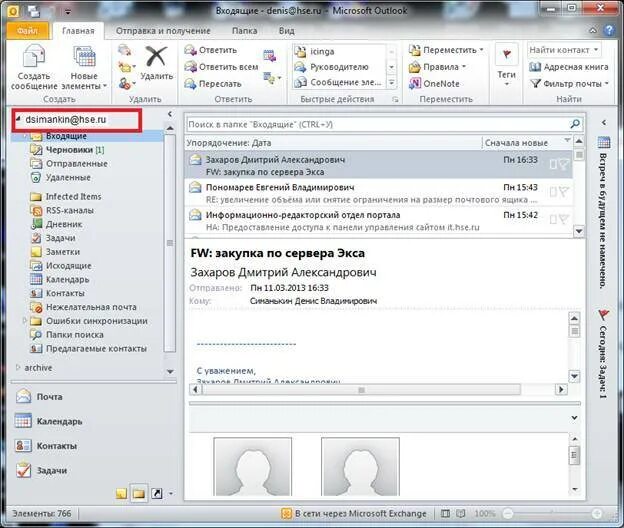Image resolution: width=624 pixels, height=528 pixels.
Task: Expand the To-Do bar on the right
Action: pyautogui.click(x=604, y=123)
